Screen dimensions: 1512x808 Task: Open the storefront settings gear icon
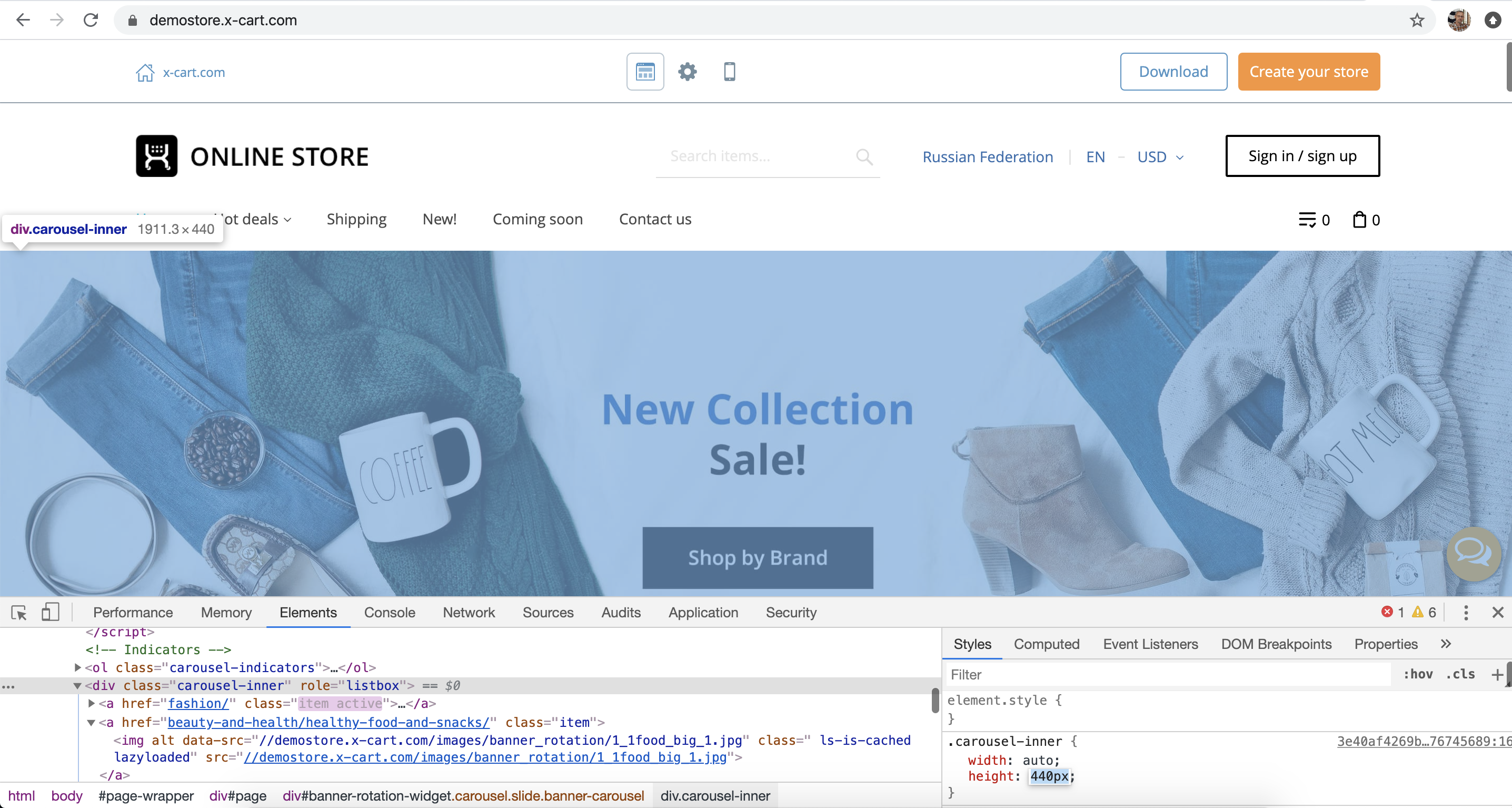pos(688,72)
